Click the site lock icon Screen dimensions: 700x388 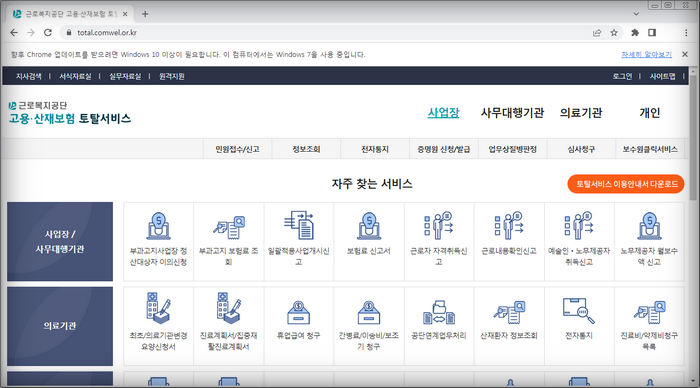pos(69,33)
